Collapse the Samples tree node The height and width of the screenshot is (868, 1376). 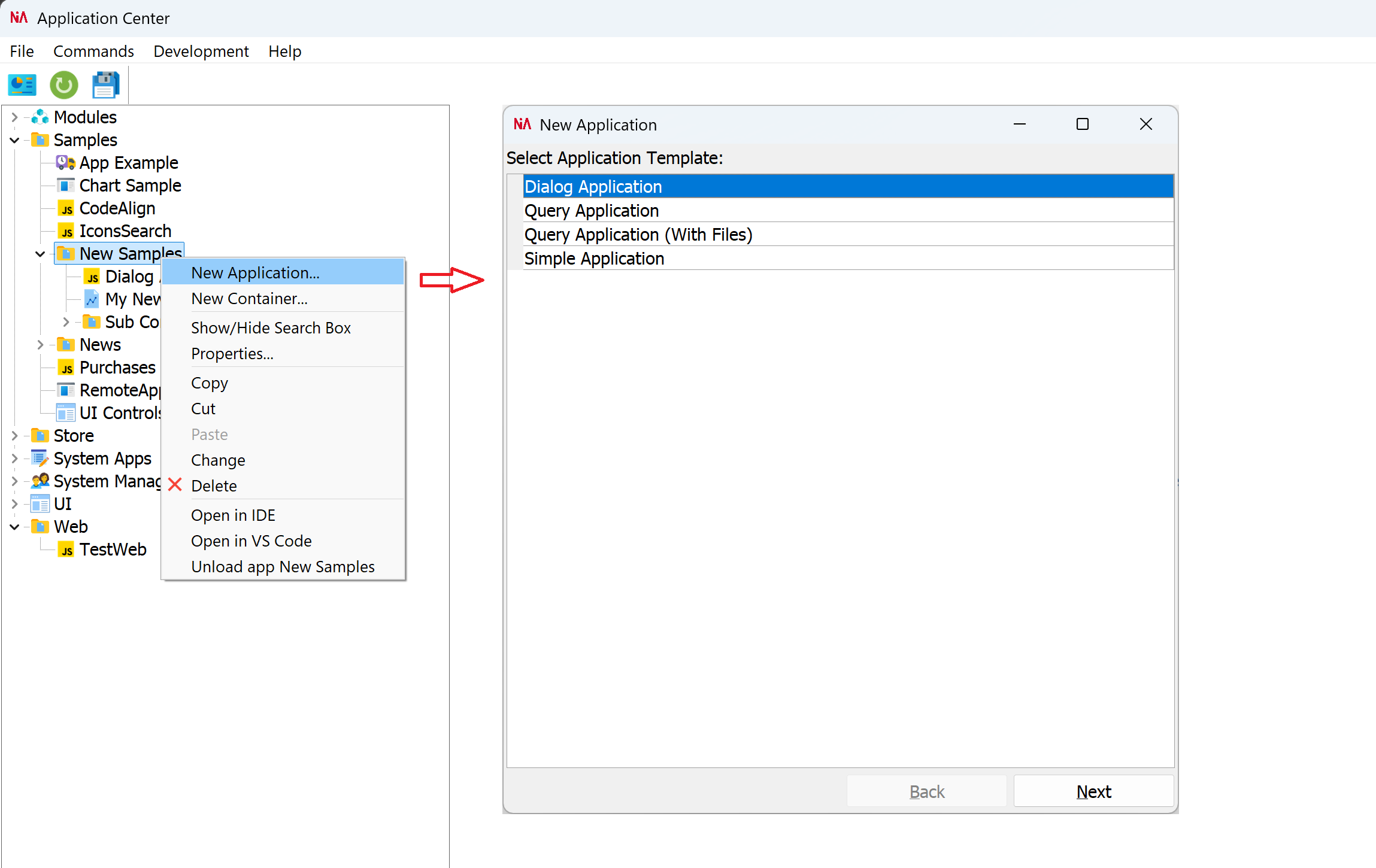(x=14, y=139)
